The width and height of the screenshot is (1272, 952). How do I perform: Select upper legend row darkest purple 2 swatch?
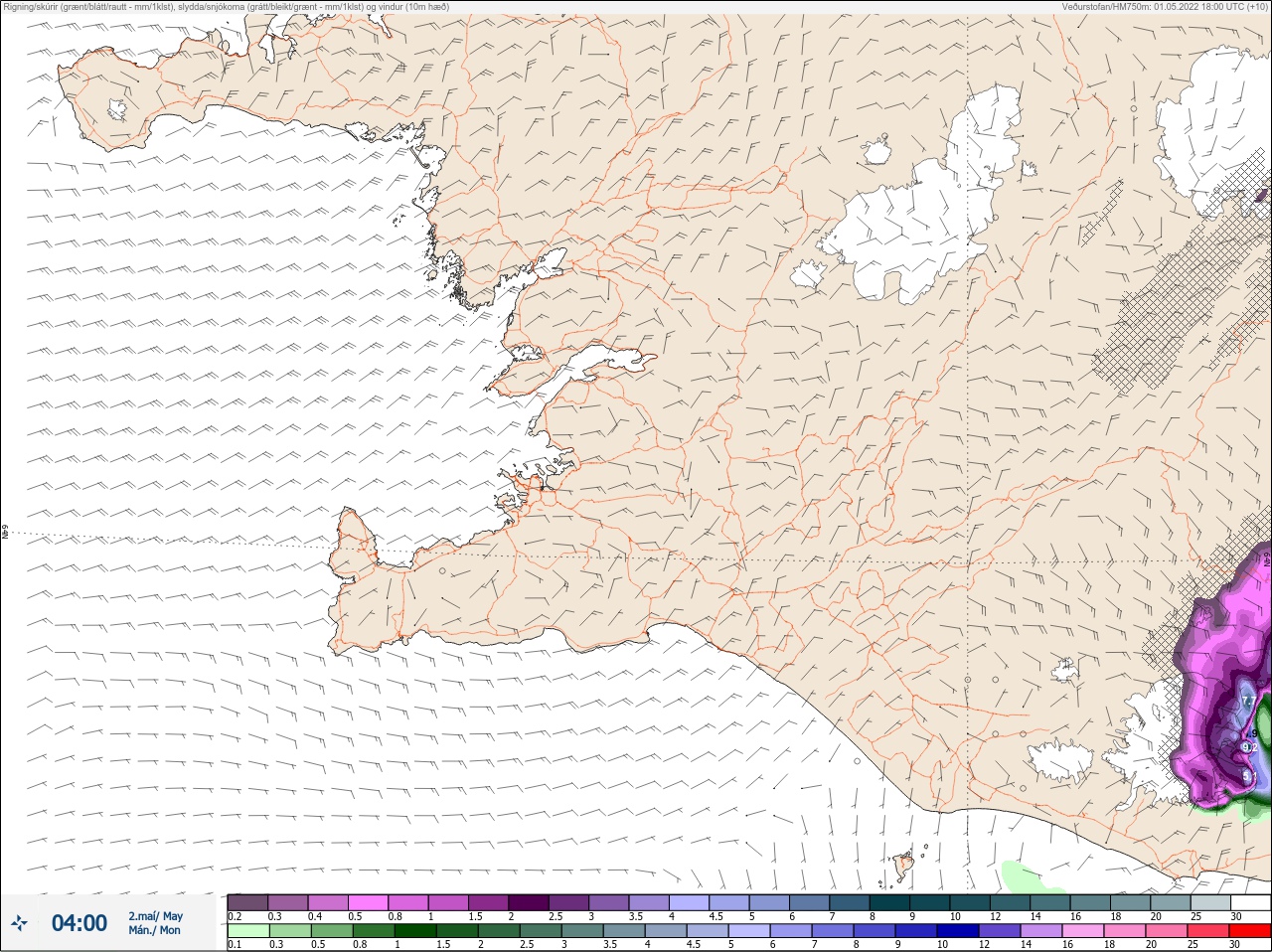529,902
